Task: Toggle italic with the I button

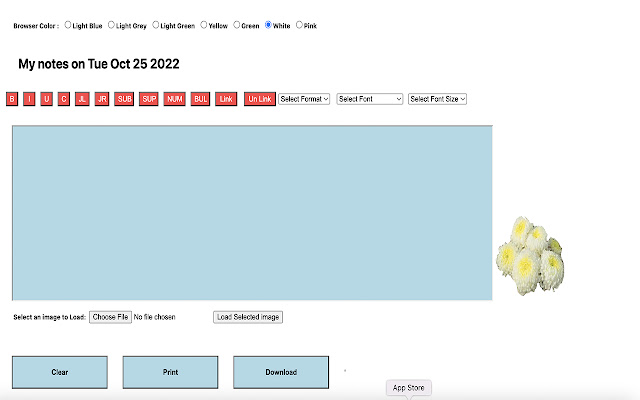Action: tap(29, 99)
